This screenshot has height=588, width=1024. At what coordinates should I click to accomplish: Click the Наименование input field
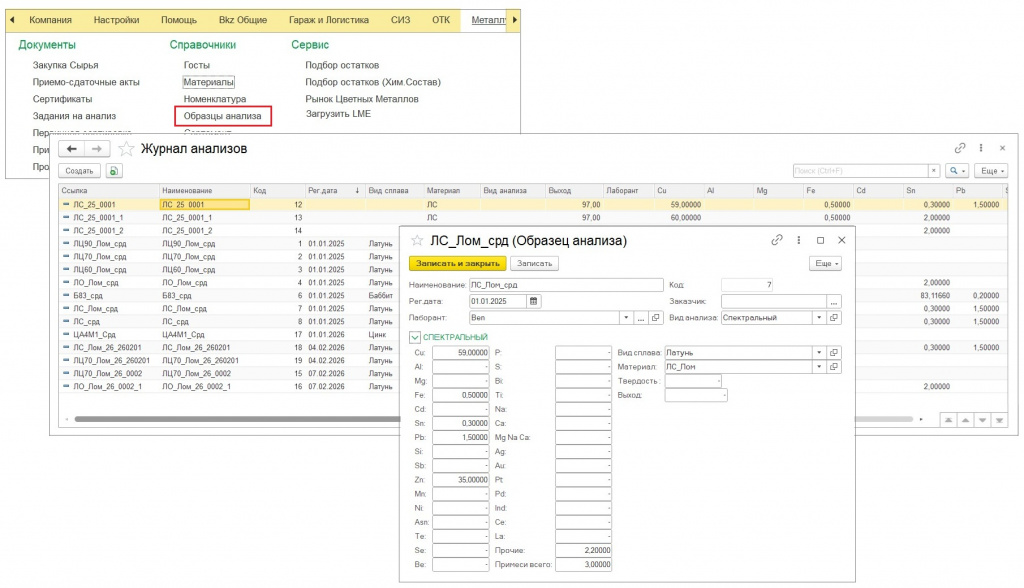pos(565,285)
